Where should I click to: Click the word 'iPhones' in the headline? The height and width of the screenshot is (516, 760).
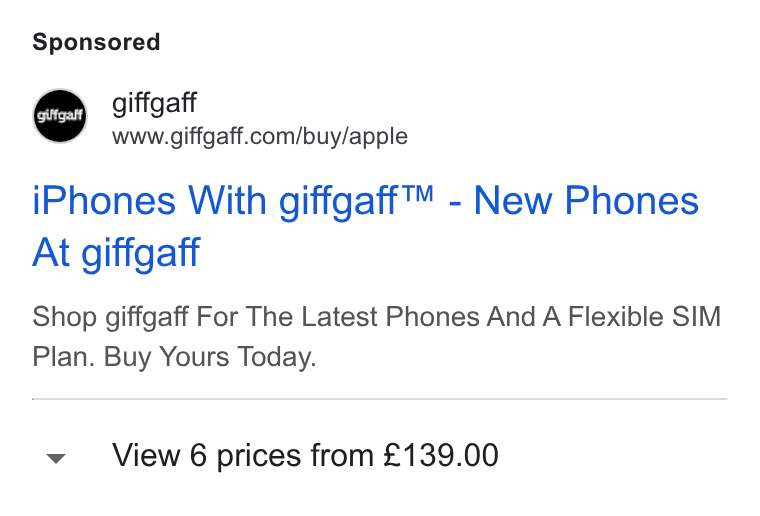(x=104, y=201)
